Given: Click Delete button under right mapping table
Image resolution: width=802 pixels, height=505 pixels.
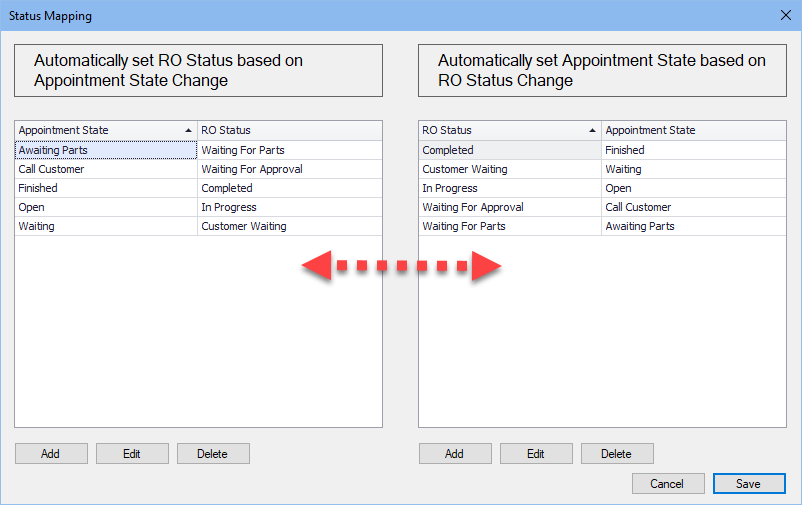Looking at the screenshot, I should pyautogui.click(x=617, y=454).
